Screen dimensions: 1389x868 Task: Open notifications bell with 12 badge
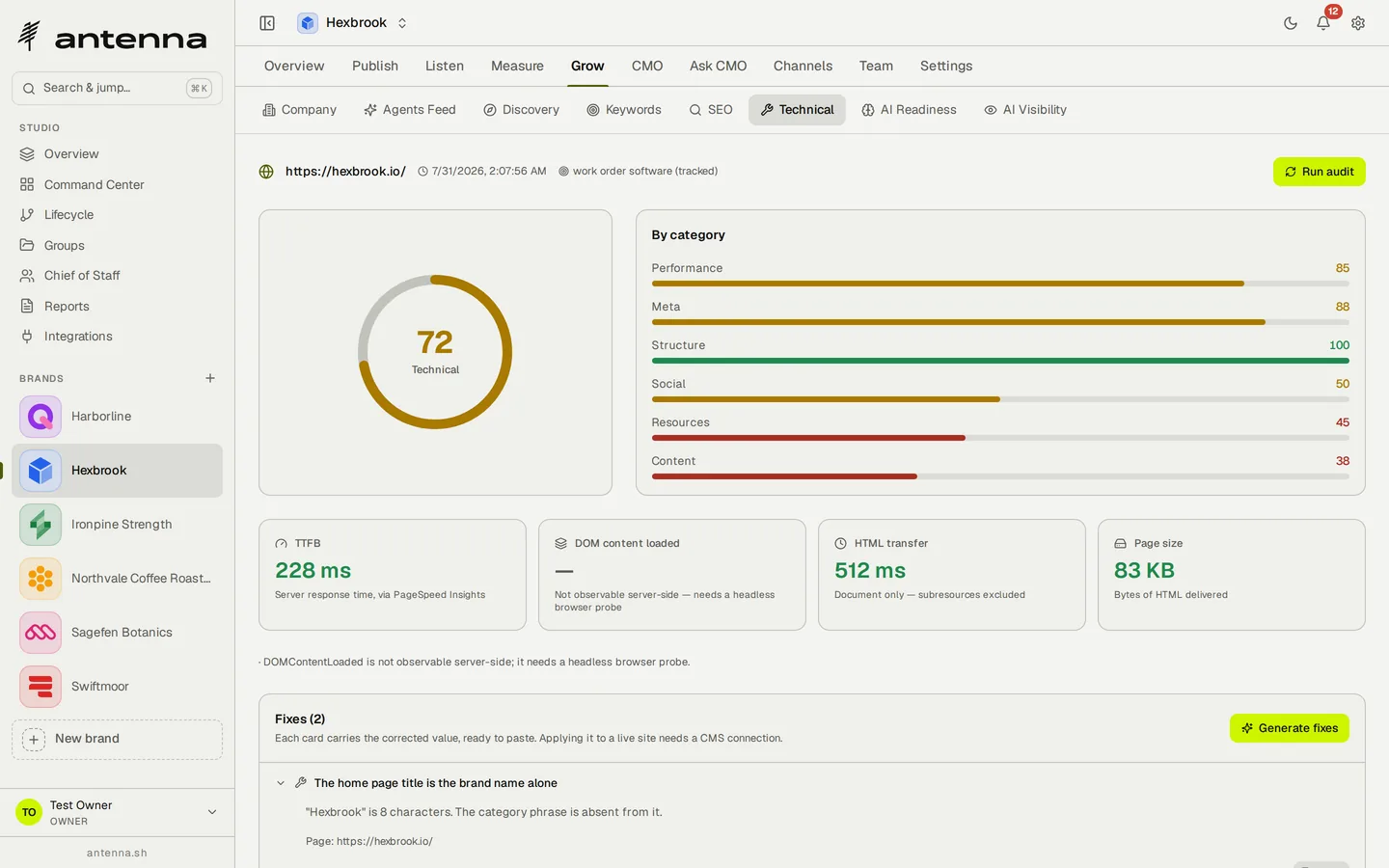1324,21
